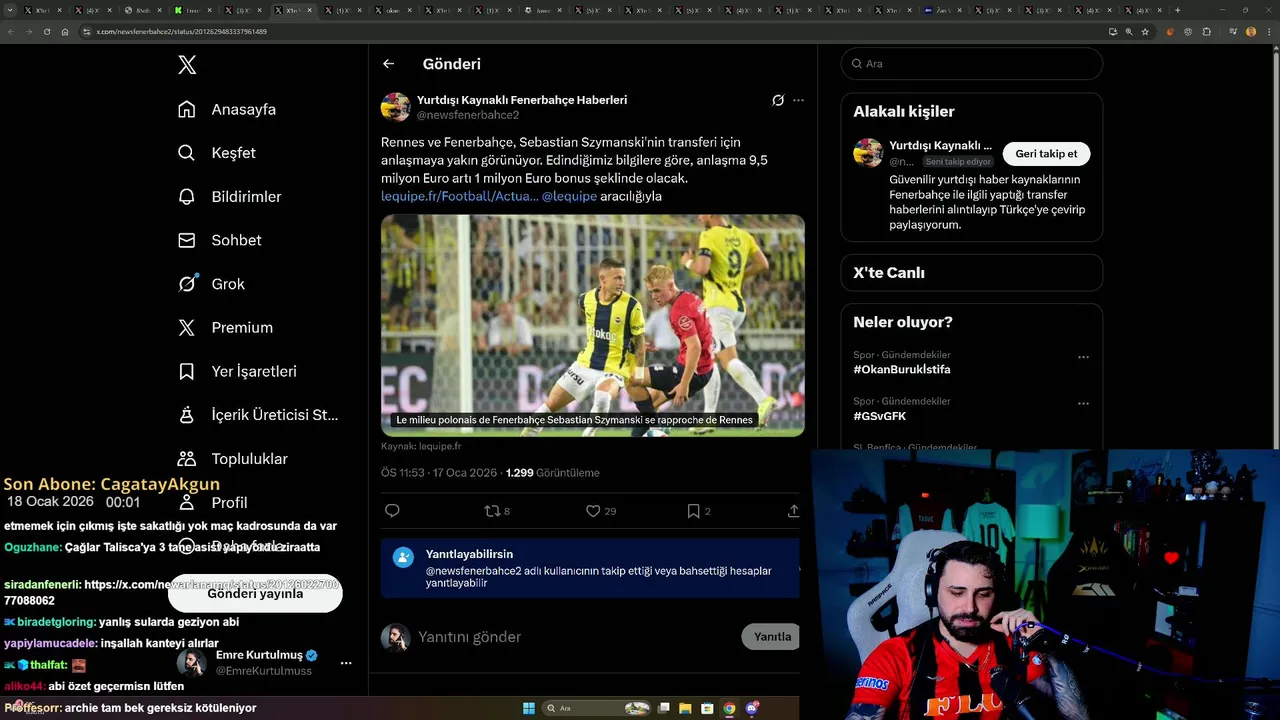
Task: Click the reply speech bubble icon
Action: 392,511
